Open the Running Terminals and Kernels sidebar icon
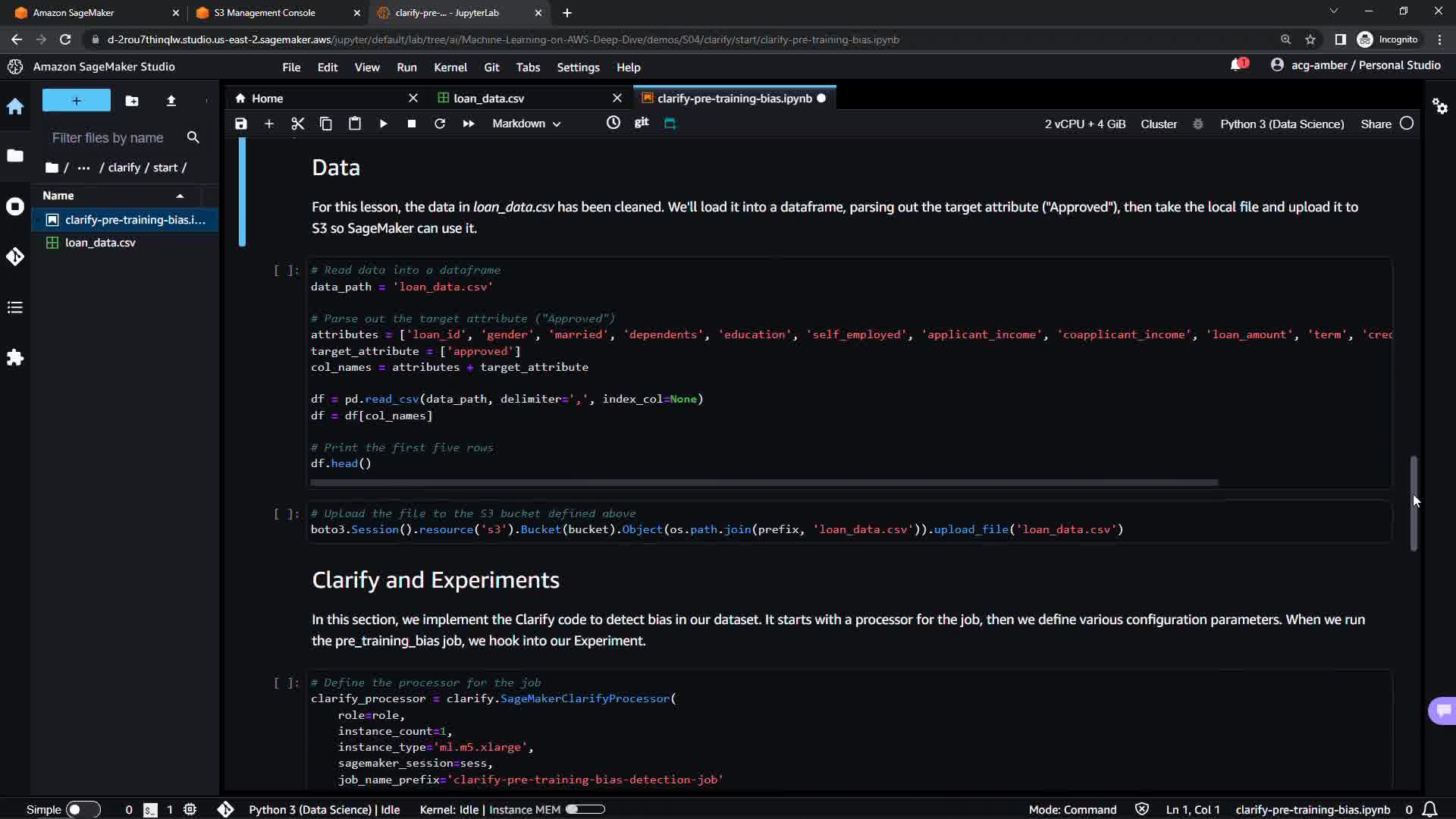Viewport: 1456px width, 819px height. [x=15, y=206]
